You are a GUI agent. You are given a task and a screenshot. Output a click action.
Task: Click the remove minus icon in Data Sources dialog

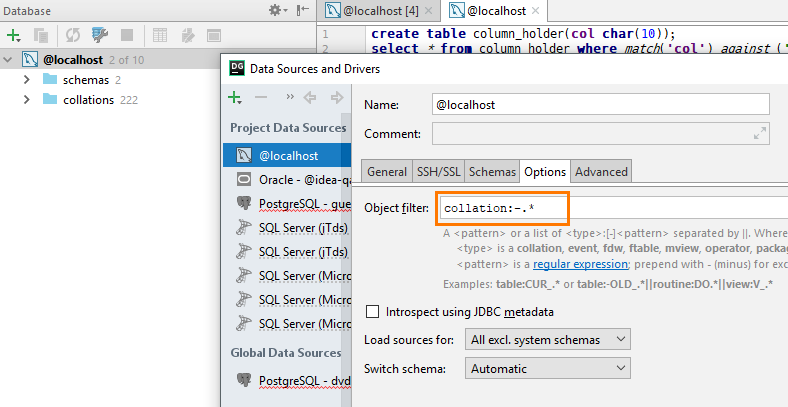[x=261, y=97]
